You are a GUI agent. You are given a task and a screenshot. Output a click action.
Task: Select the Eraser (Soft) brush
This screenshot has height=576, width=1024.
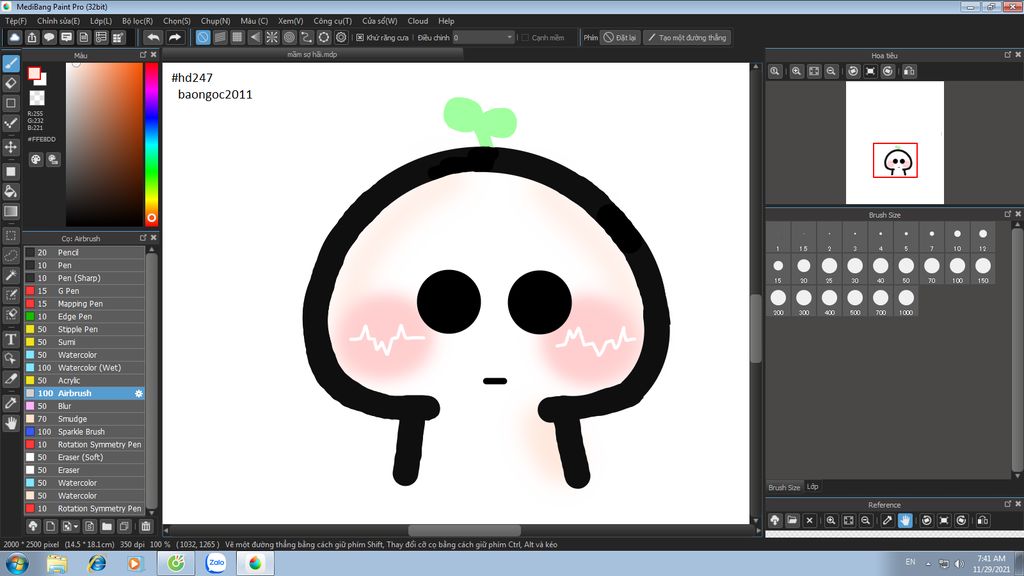tap(84, 457)
